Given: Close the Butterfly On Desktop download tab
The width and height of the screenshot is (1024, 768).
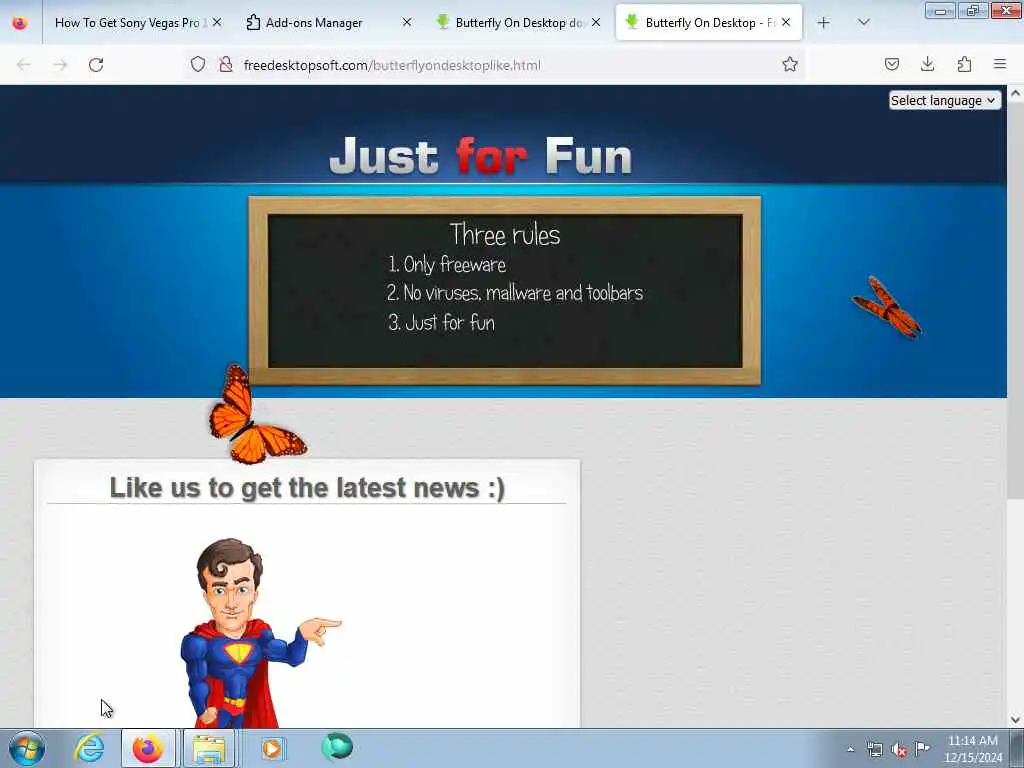Looking at the screenshot, I should pyautogui.click(x=596, y=23).
